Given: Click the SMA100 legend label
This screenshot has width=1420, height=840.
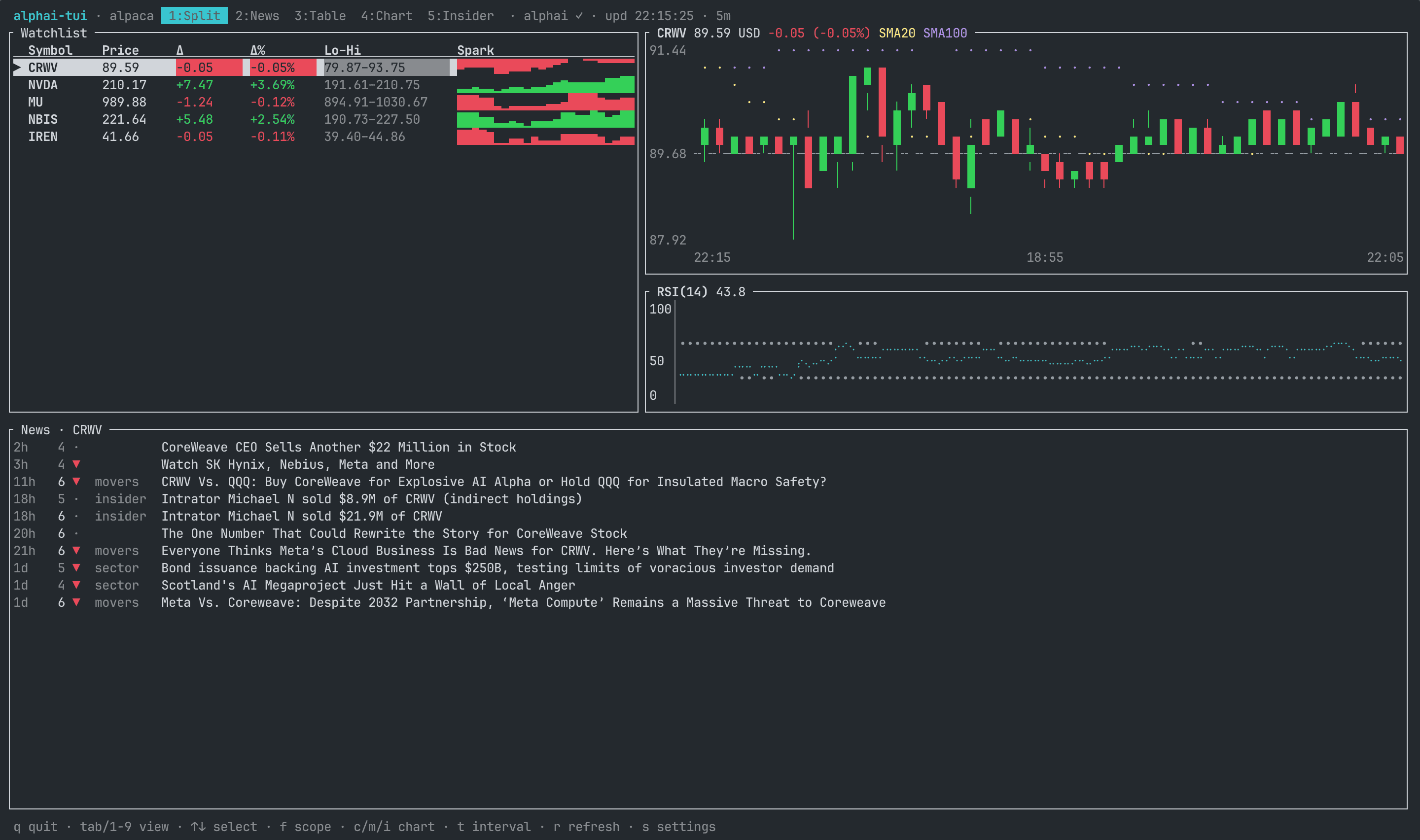Looking at the screenshot, I should [x=945, y=33].
